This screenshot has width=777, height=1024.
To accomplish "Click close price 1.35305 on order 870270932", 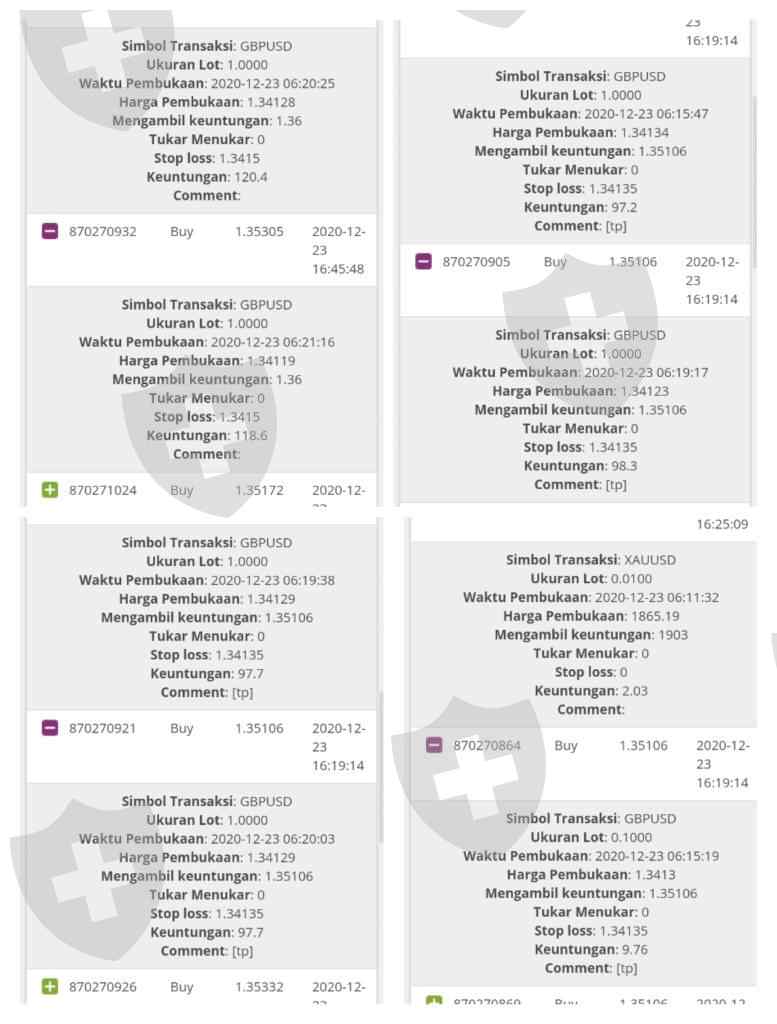I will click(259, 231).
